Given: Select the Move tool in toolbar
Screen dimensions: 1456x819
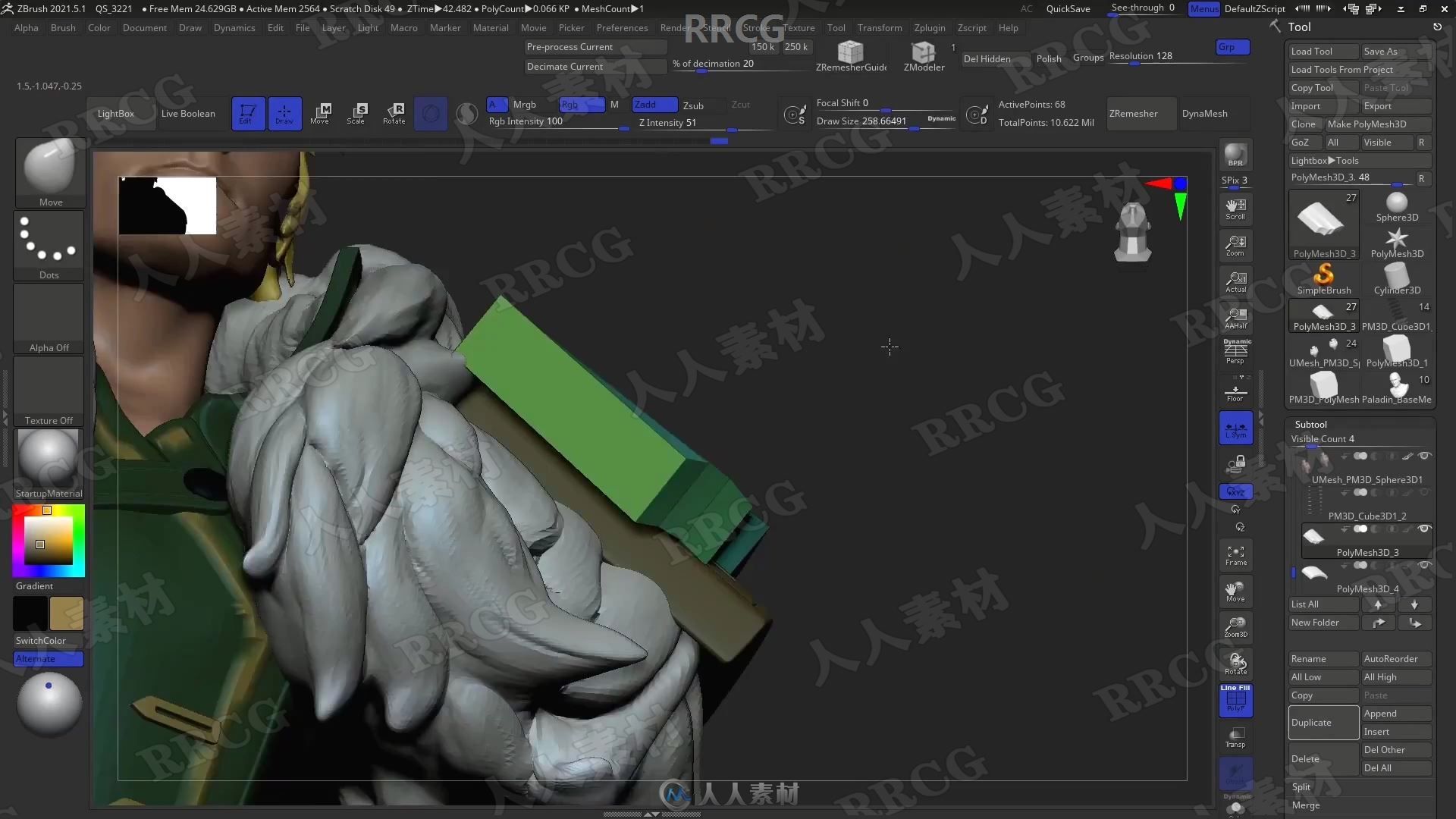Looking at the screenshot, I should 320,113.
